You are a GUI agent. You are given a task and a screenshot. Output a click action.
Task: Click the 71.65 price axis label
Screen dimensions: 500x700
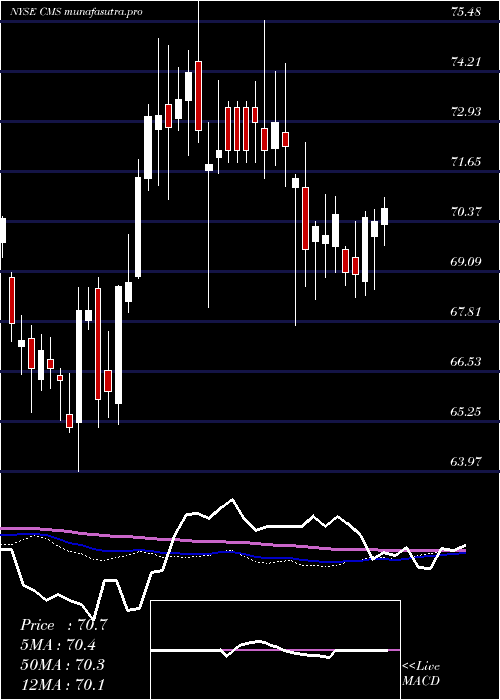pyautogui.click(x=466, y=162)
